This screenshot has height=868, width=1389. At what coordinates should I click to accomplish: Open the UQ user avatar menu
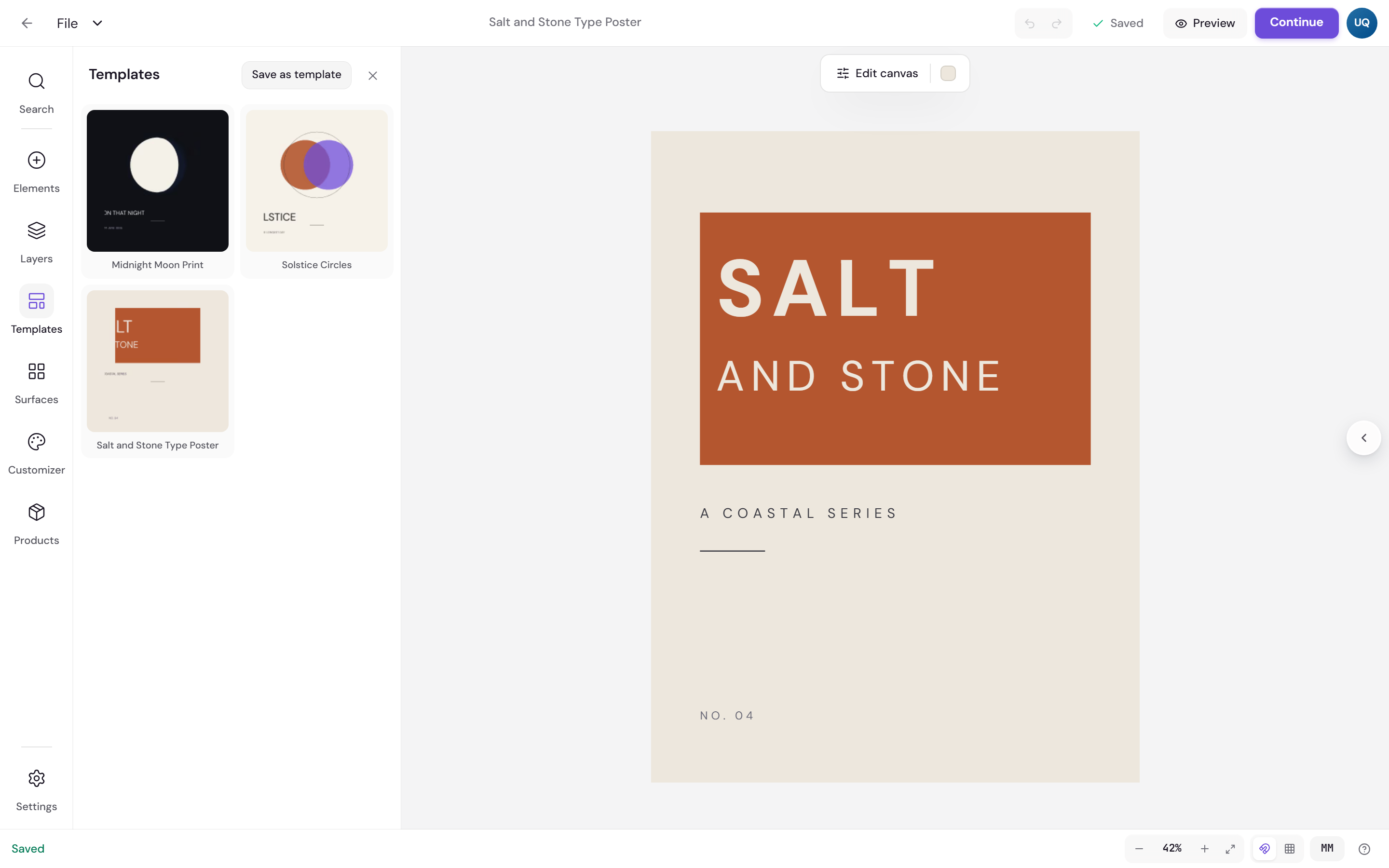click(x=1362, y=23)
